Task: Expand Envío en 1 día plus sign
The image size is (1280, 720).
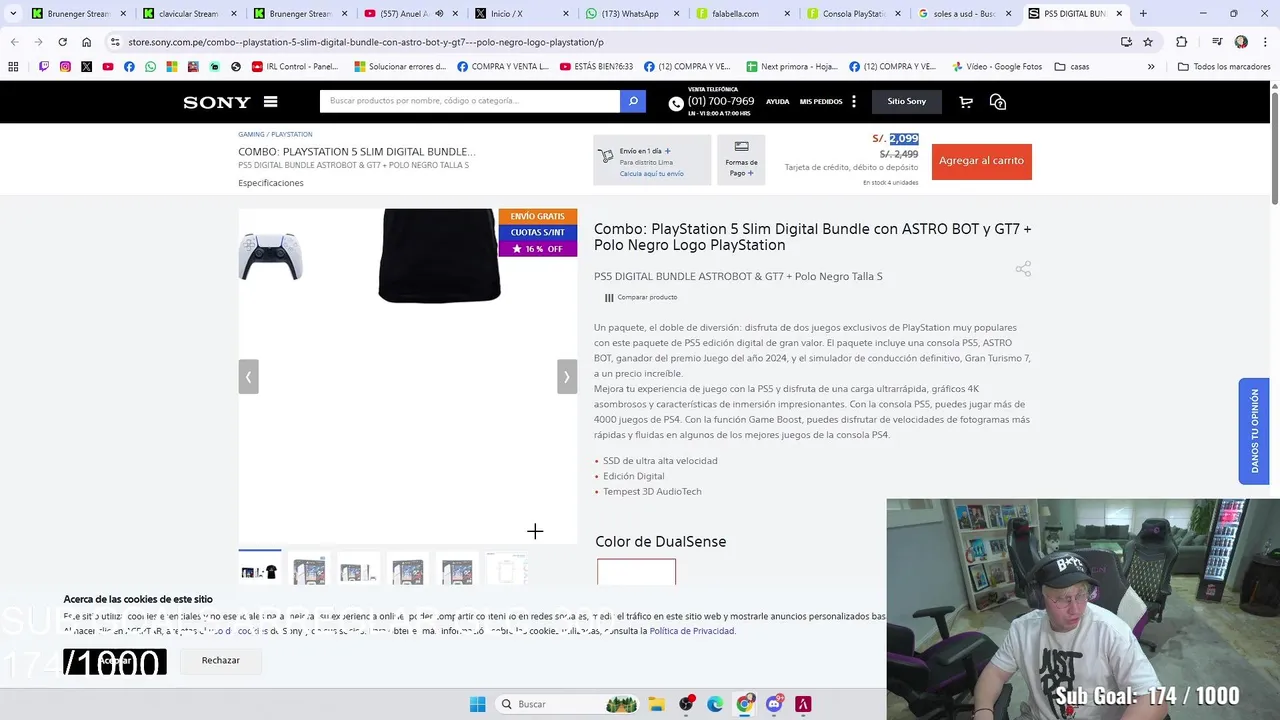Action: click(x=667, y=151)
